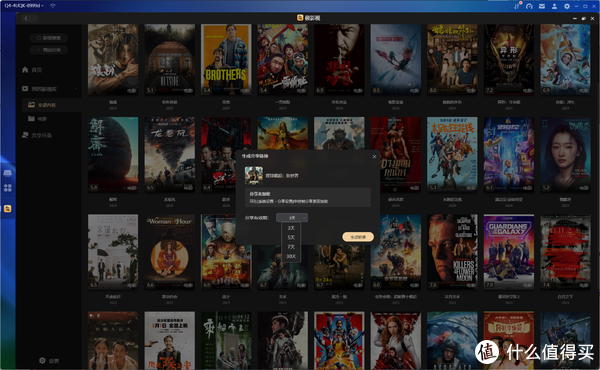Screen dimensions: 600x370
Task: Collapse the media library section chevron
Action: click(x=76, y=89)
